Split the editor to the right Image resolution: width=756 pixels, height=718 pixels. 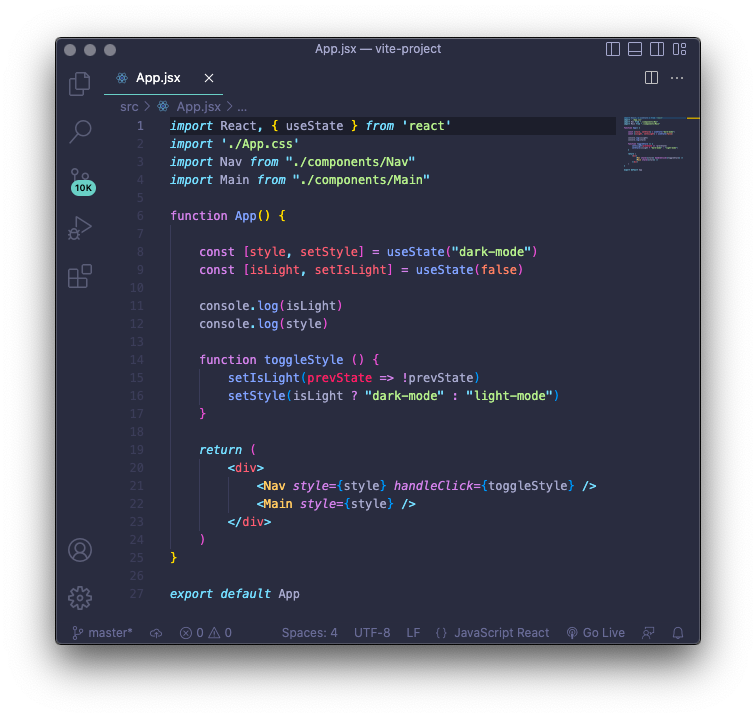coord(651,78)
